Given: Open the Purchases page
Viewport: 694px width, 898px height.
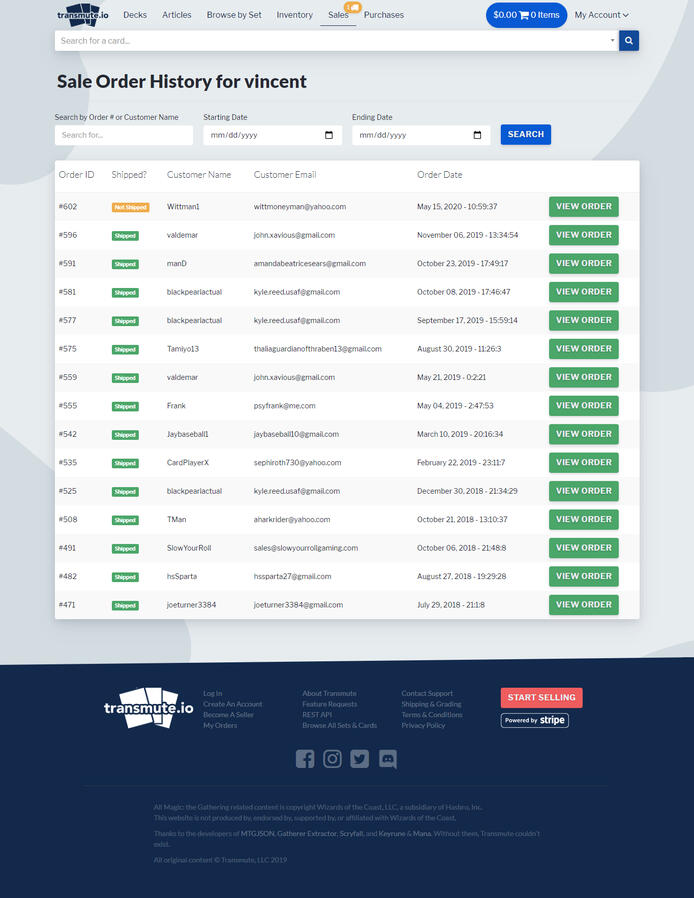Looking at the screenshot, I should point(384,15).
